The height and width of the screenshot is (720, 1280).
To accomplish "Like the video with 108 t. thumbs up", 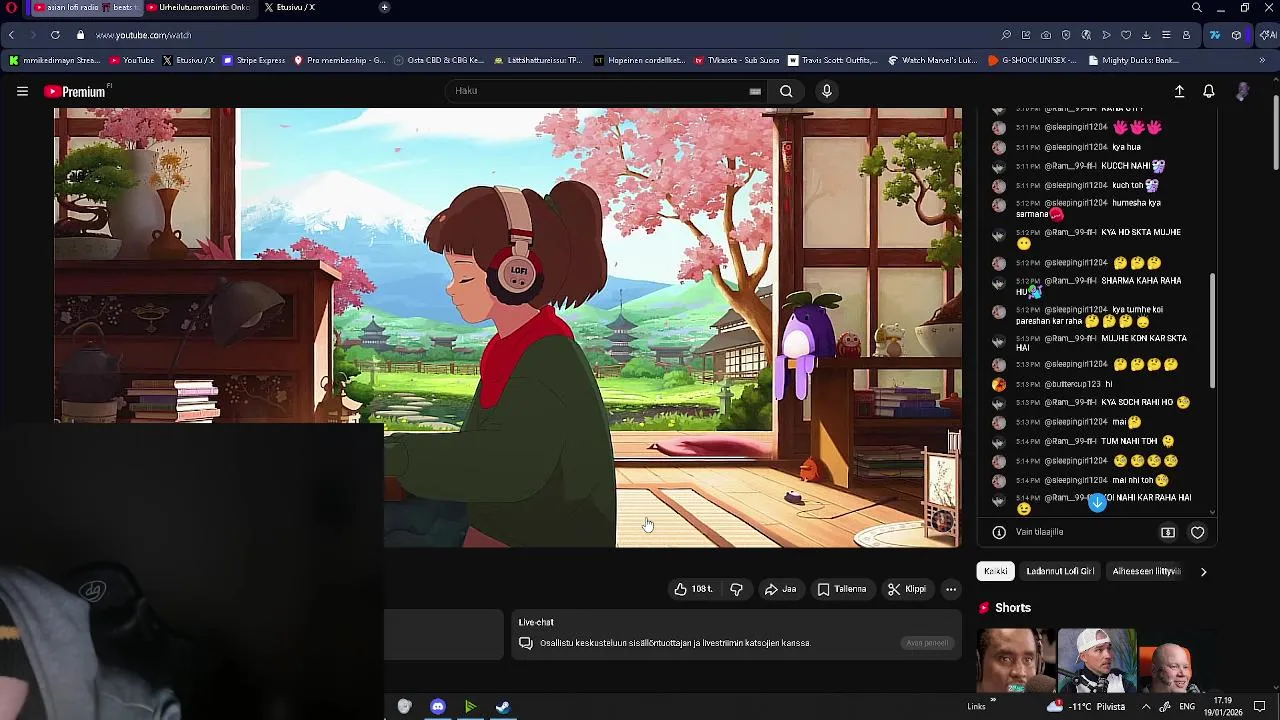I will [693, 589].
